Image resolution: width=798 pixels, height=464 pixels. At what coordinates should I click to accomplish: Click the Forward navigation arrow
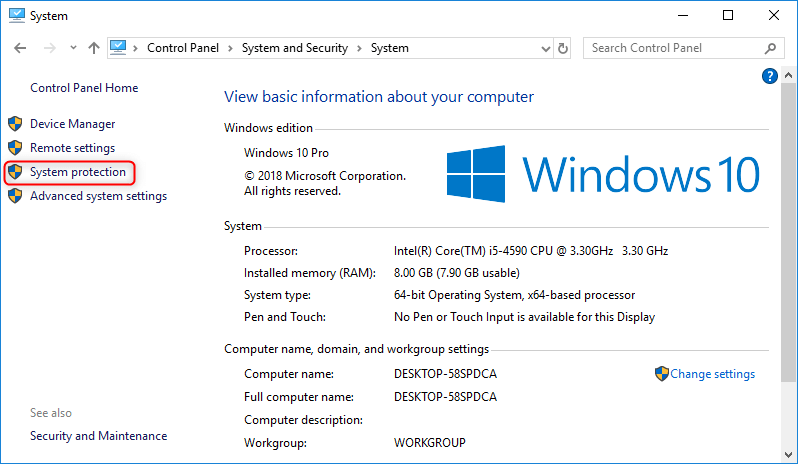[50, 48]
